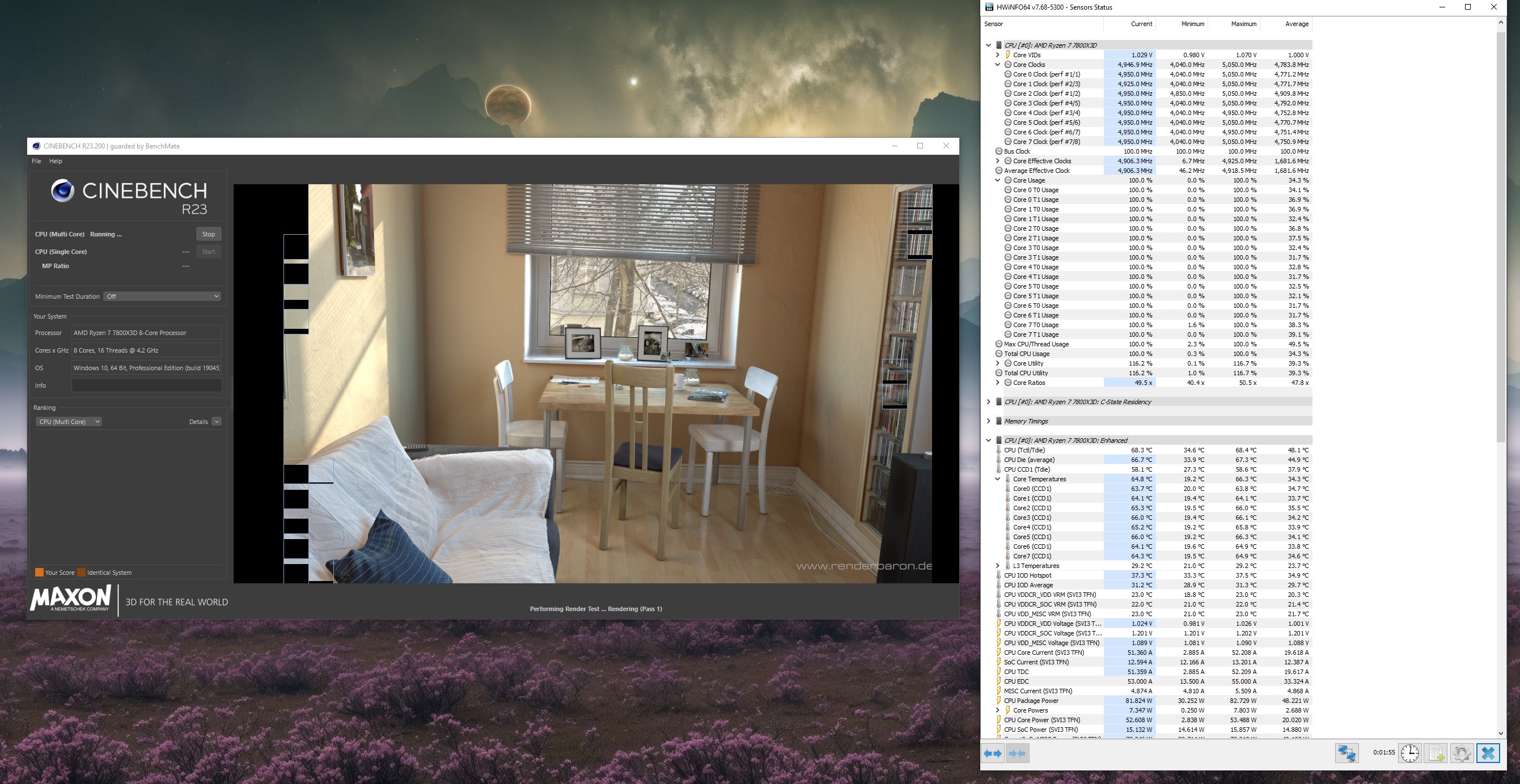Image resolution: width=1520 pixels, height=784 pixels.
Task: Click the Info input field in Cinebench
Action: (x=146, y=385)
